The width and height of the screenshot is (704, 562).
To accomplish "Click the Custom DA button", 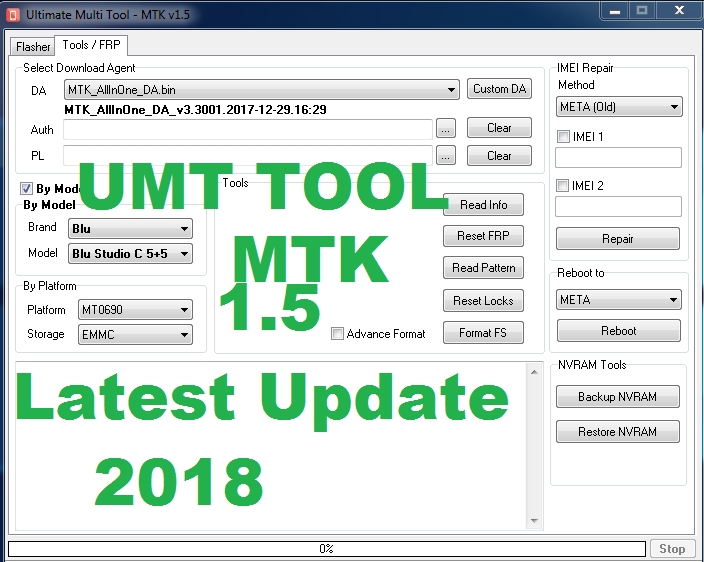I will click(499, 88).
